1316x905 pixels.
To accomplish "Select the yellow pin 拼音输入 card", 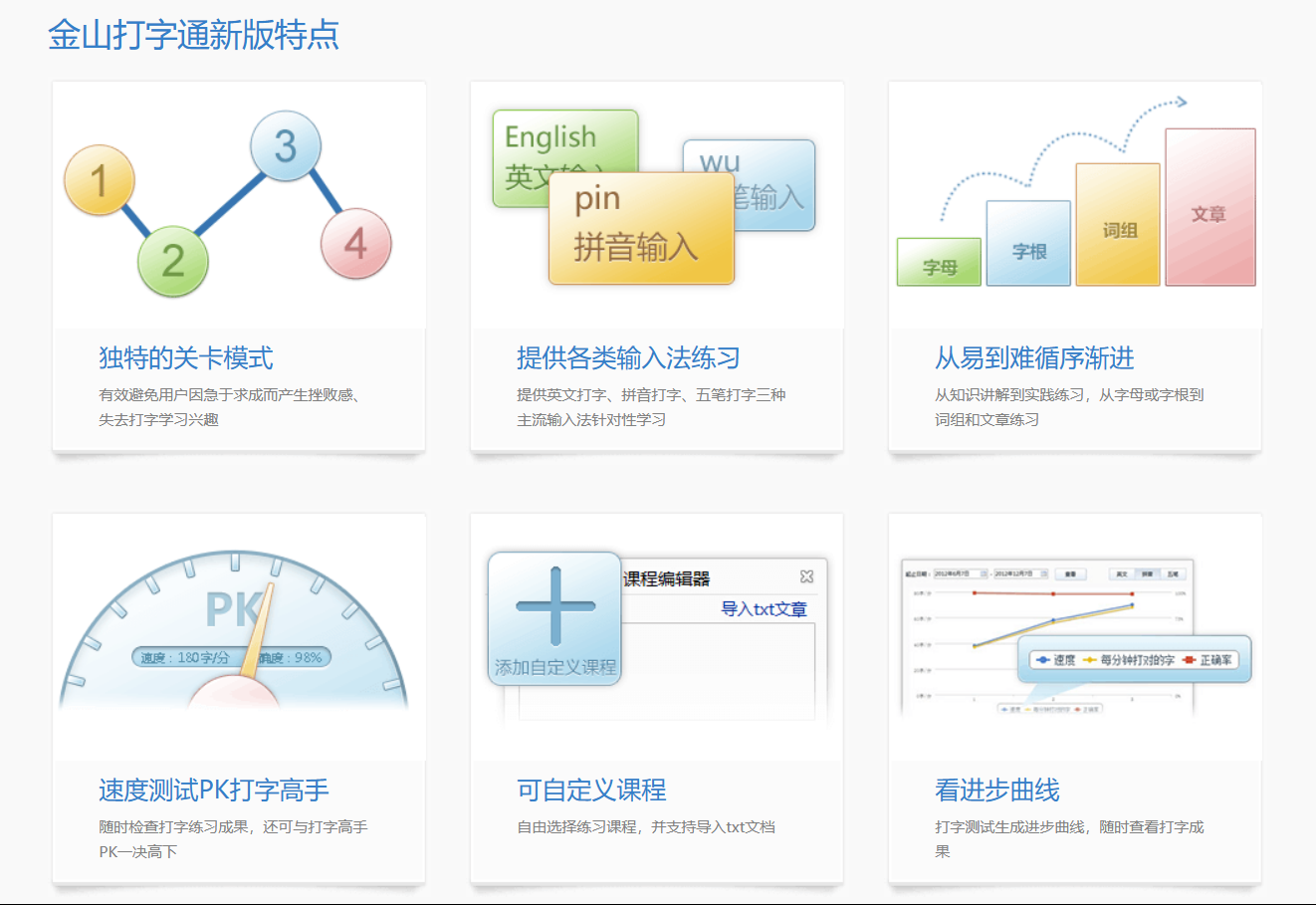I will [641, 228].
